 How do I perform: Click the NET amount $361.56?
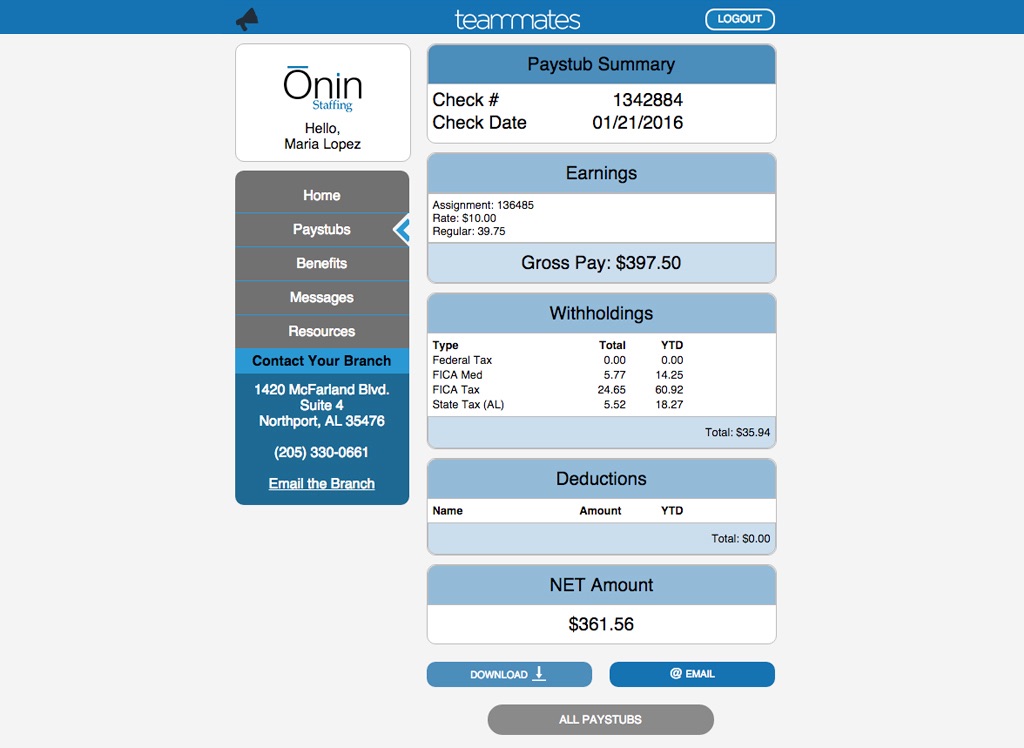click(x=601, y=625)
